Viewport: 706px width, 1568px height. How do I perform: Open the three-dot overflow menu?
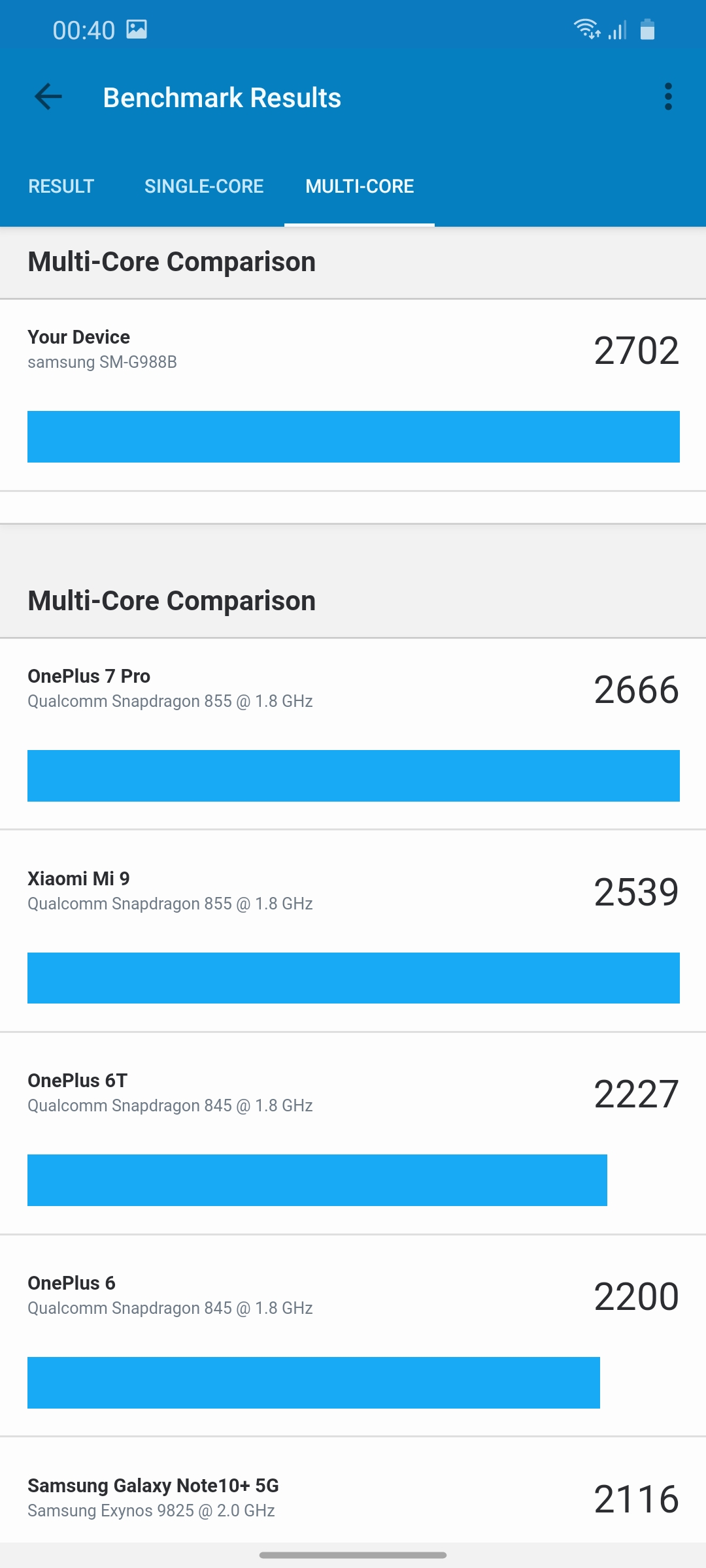667,97
